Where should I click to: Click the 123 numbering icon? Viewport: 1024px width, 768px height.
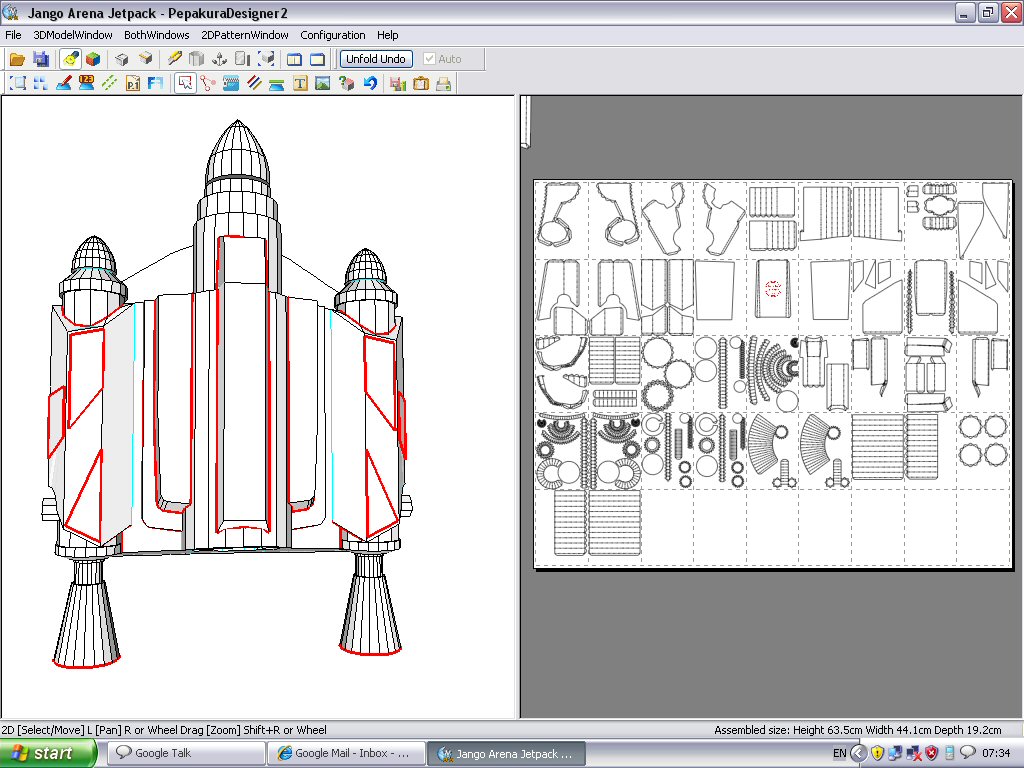pyautogui.click(x=86, y=83)
